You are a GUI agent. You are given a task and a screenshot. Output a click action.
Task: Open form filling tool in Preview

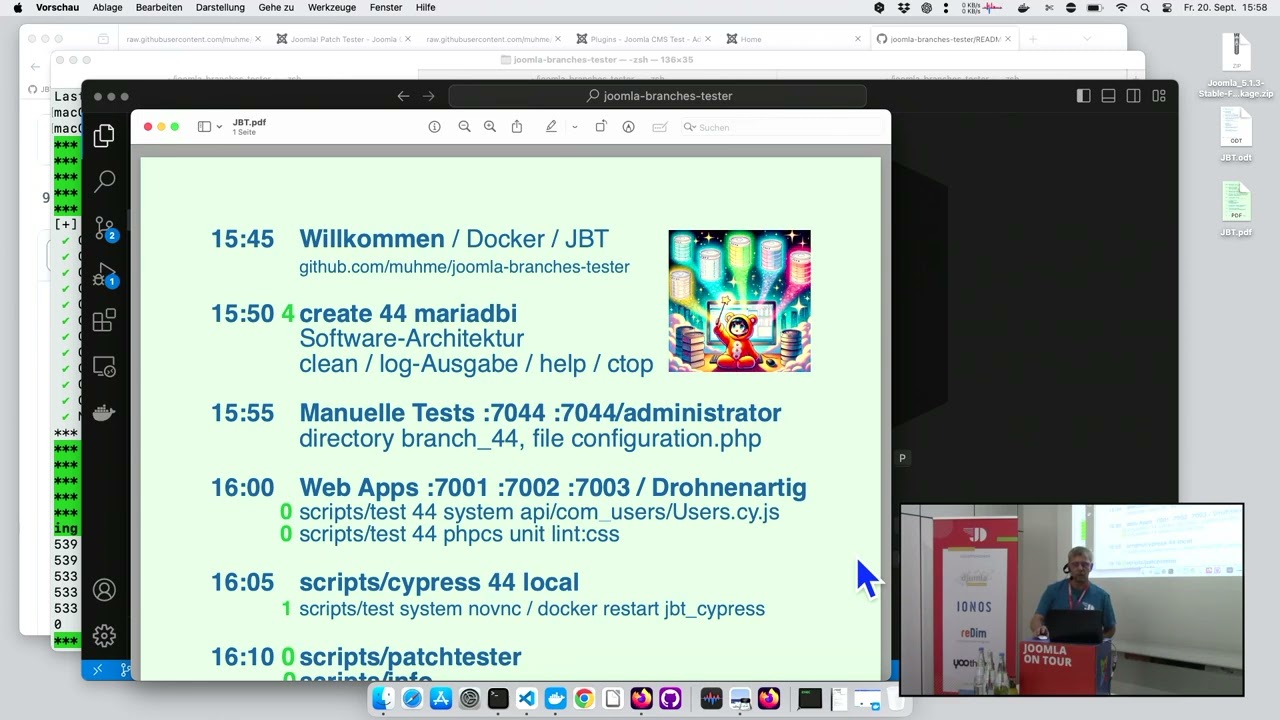click(660, 127)
